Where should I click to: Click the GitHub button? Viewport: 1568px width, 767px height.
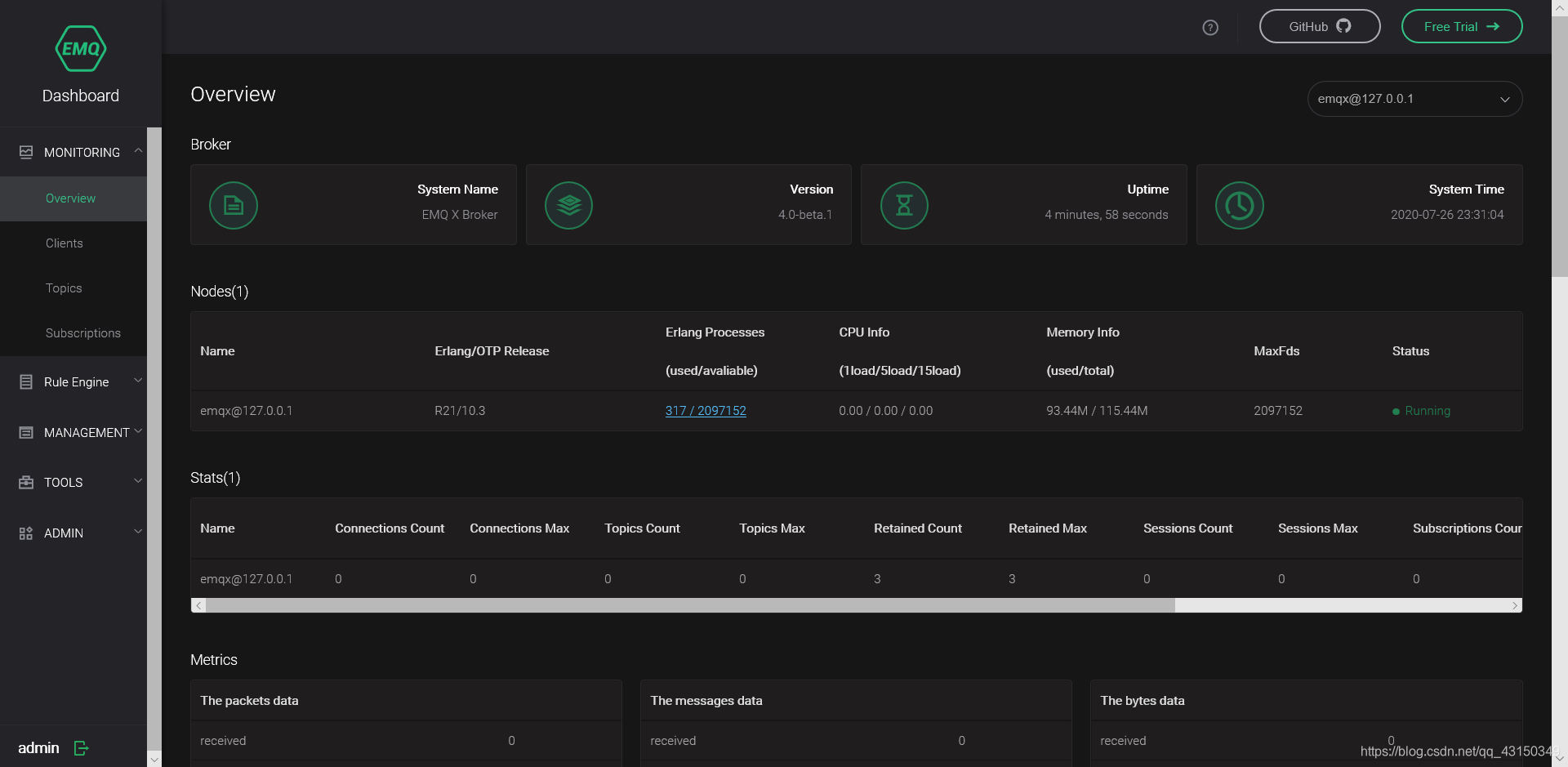(x=1320, y=26)
